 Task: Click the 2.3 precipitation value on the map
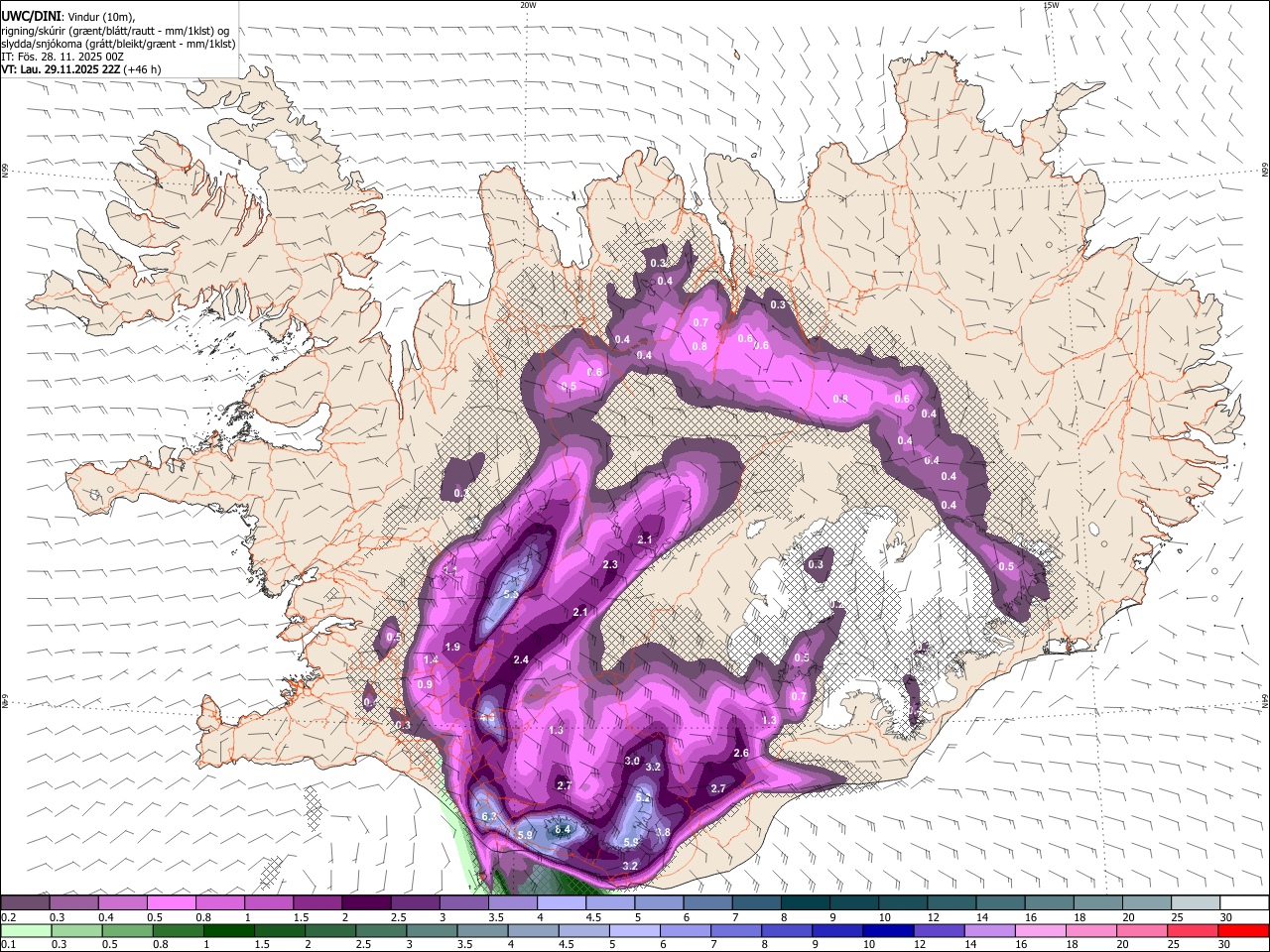tap(610, 564)
